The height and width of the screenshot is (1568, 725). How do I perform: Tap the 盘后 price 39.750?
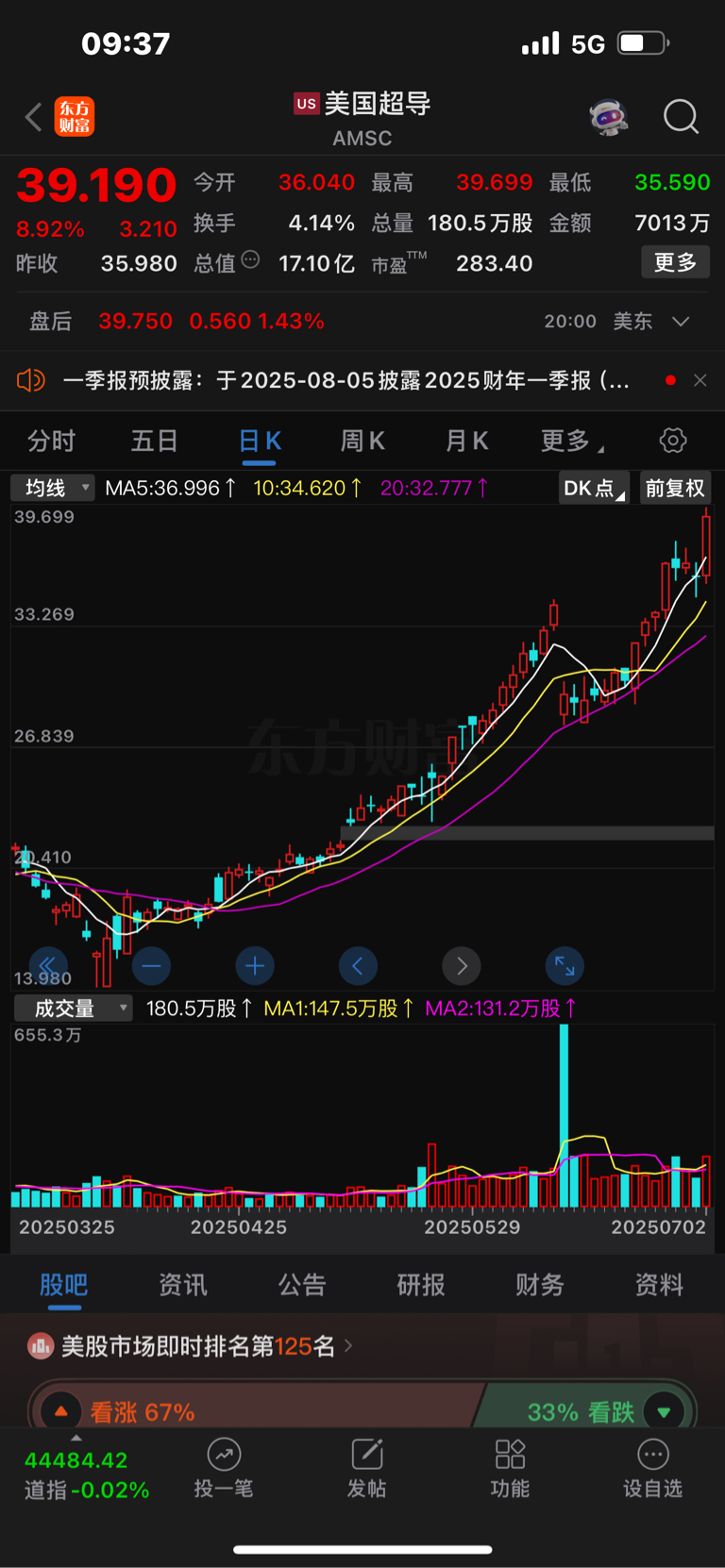pos(135,321)
